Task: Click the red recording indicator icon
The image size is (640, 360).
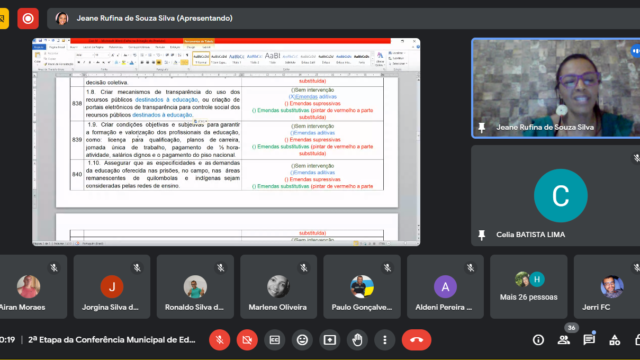Action: (x=28, y=18)
